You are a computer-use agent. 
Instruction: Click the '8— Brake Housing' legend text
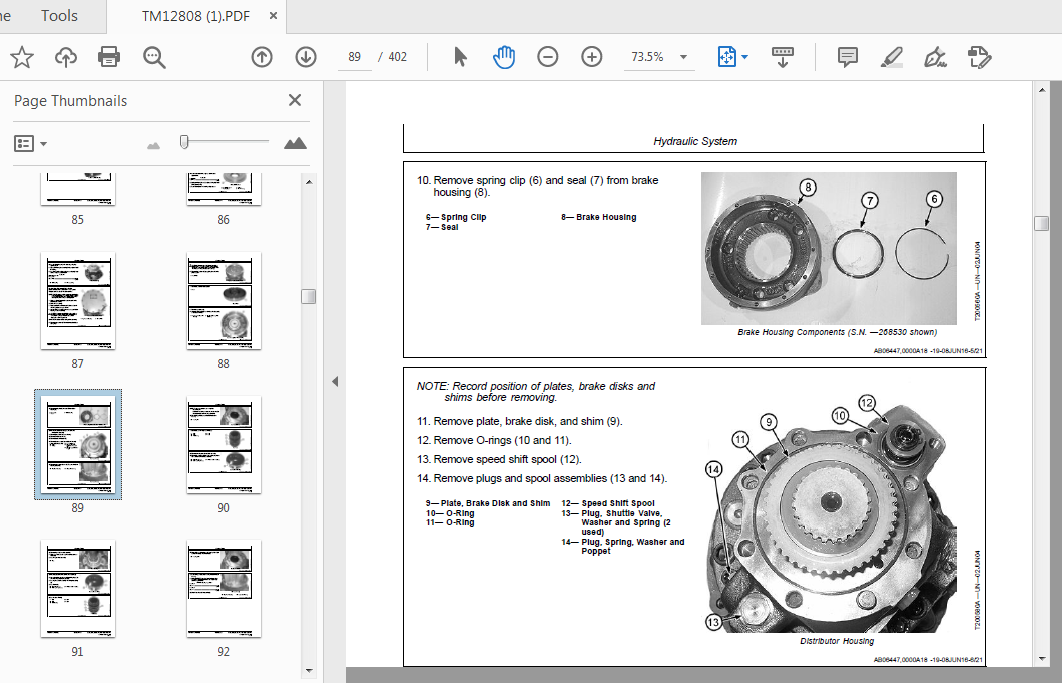pyautogui.click(x=599, y=217)
